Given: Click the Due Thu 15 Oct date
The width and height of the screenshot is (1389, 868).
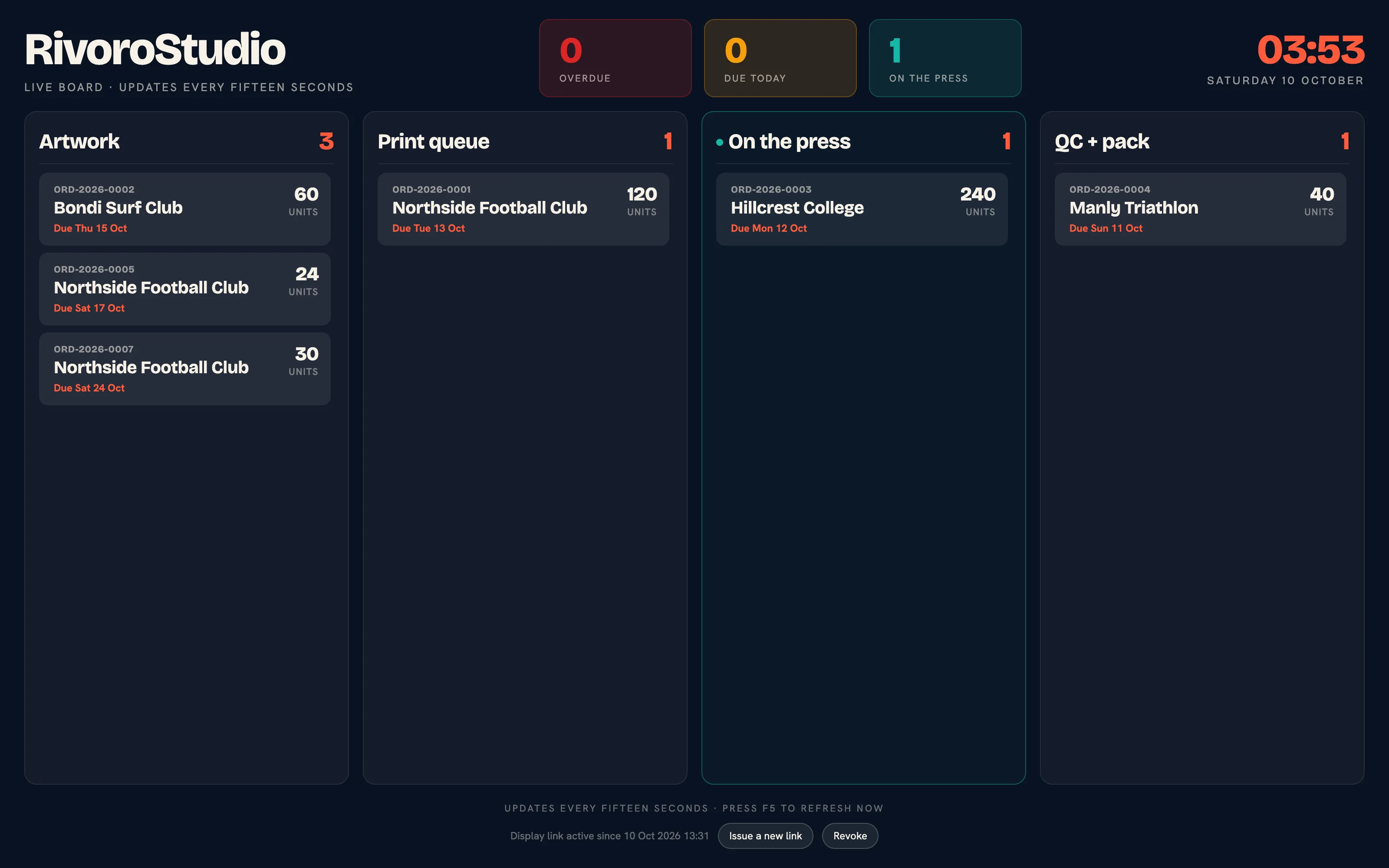Looking at the screenshot, I should [90, 228].
